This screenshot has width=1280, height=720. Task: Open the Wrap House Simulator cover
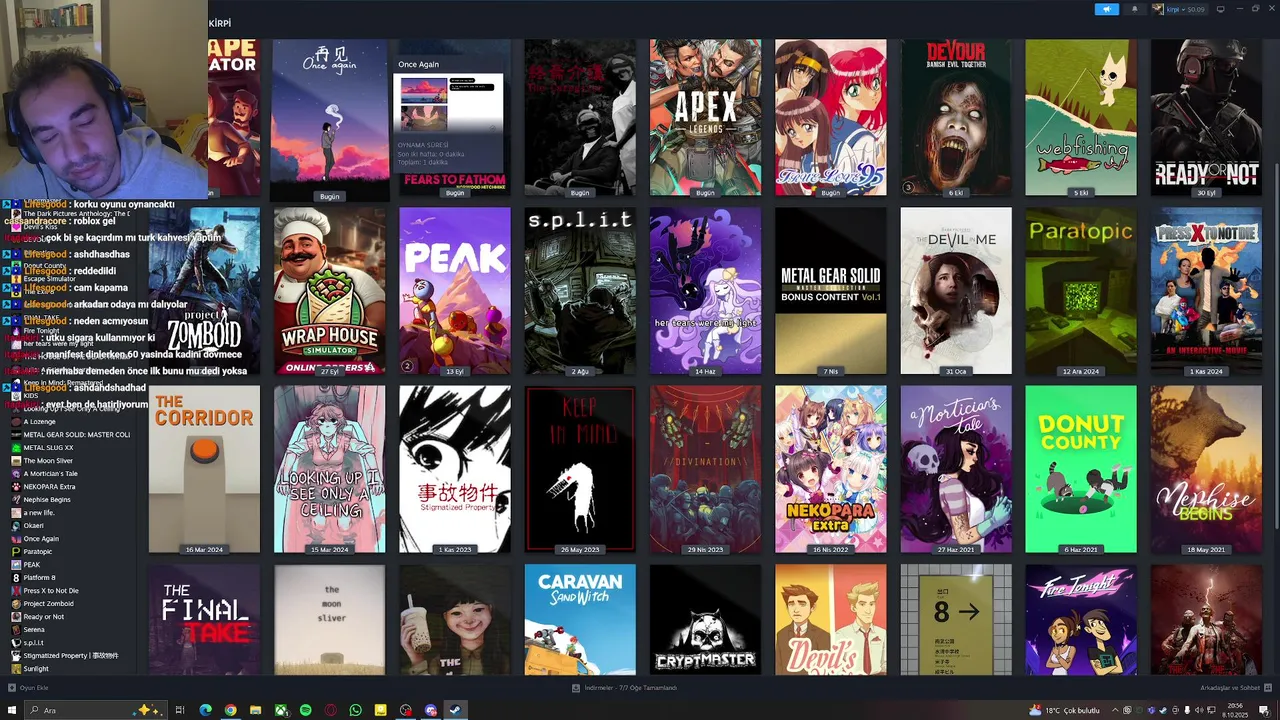coord(330,291)
